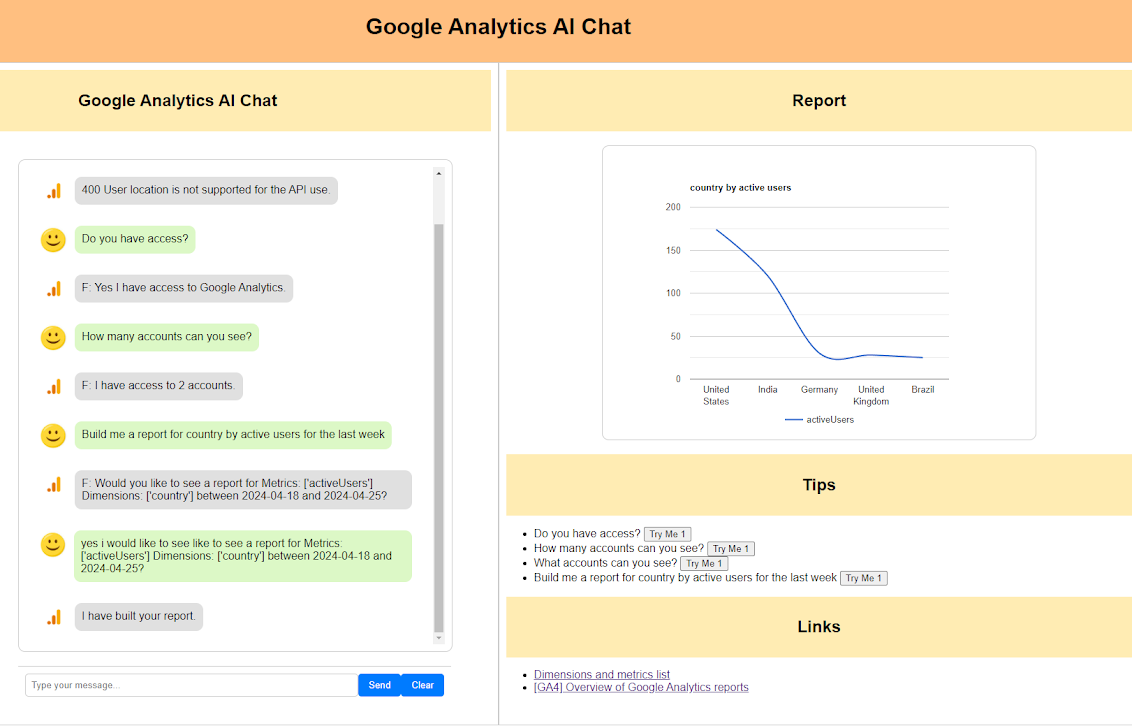Click the '200' y-axis value on chart

(673, 207)
